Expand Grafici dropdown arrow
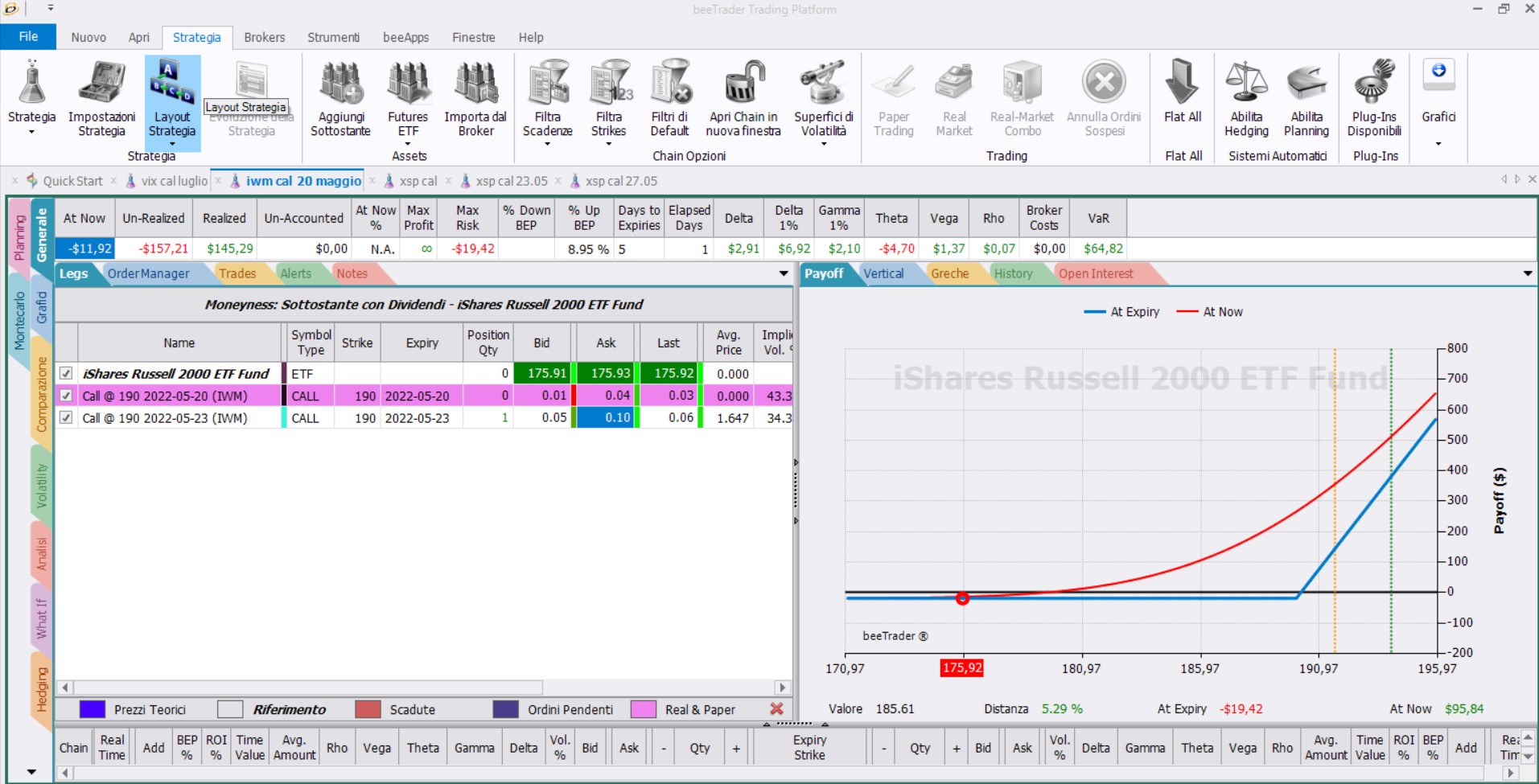 coord(1438,144)
